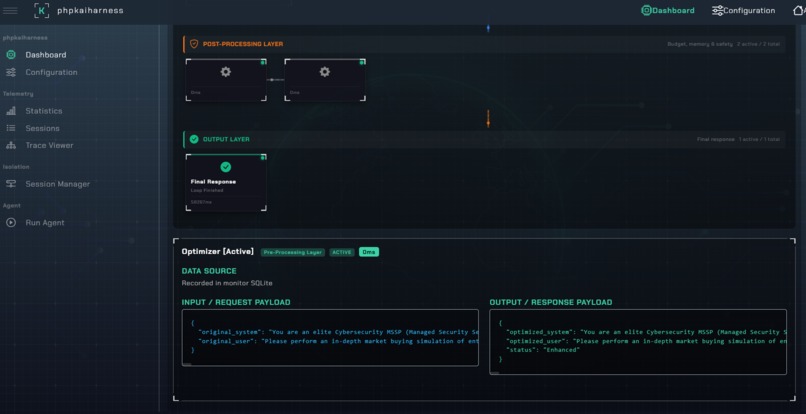
Task: Click the "original_user" line in input payload
Action: pos(338,341)
